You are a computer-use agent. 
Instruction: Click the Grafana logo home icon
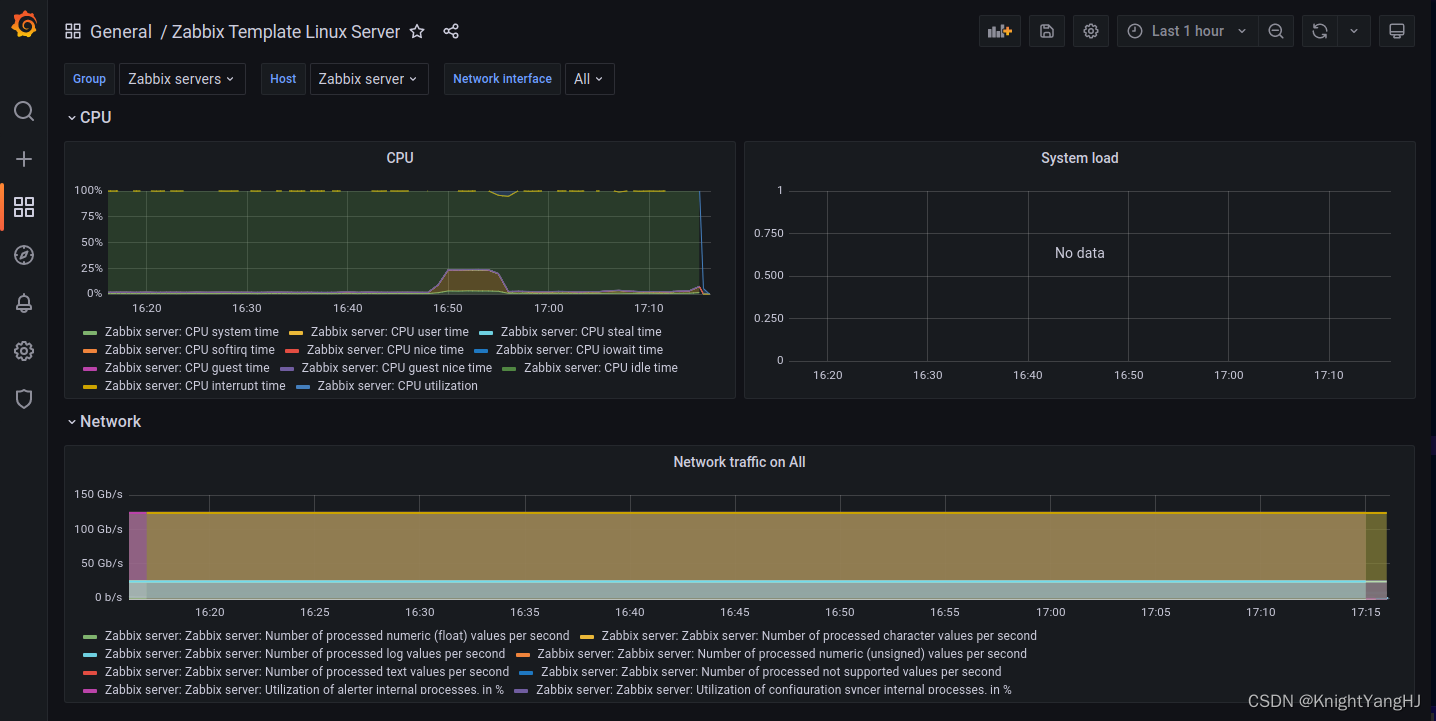24,25
